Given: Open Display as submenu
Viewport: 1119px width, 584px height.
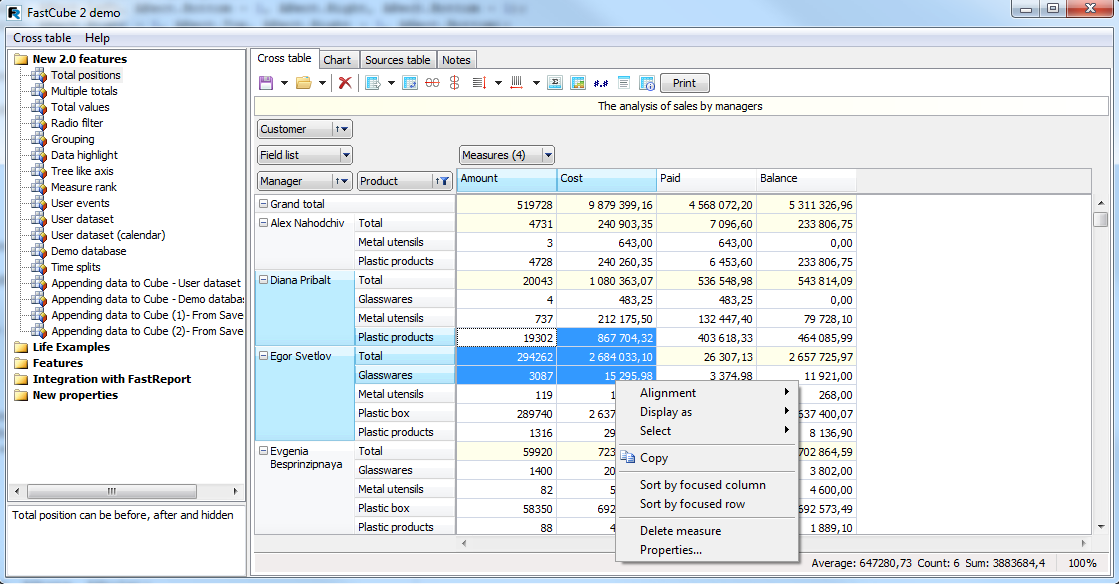Looking at the screenshot, I should click(x=707, y=412).
